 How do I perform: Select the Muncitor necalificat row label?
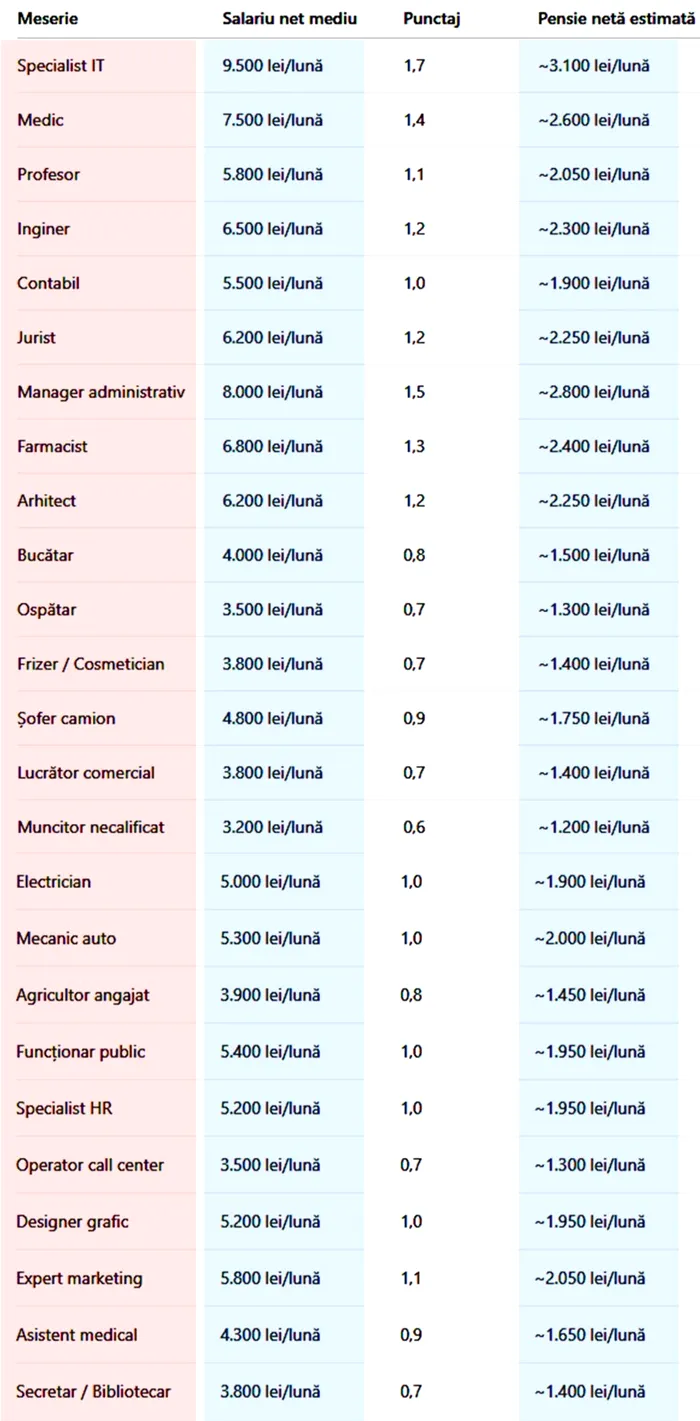click(x=91, y=827)
